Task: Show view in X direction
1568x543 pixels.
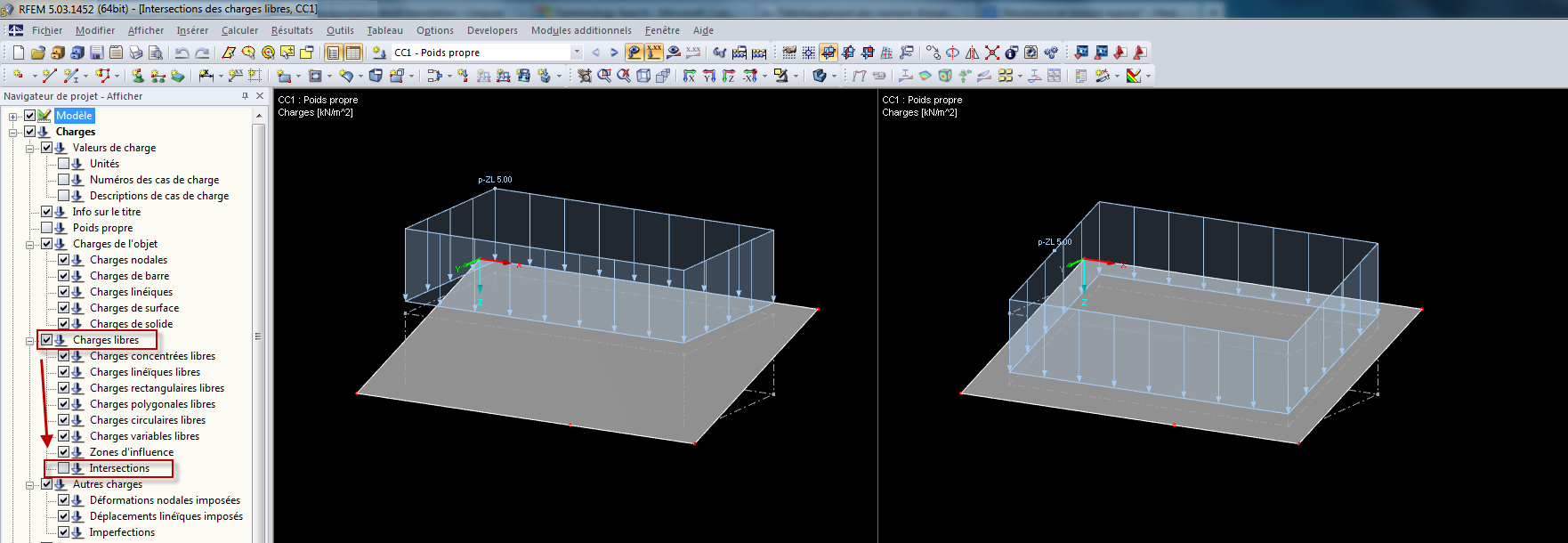Action: [x=689, y=76]
